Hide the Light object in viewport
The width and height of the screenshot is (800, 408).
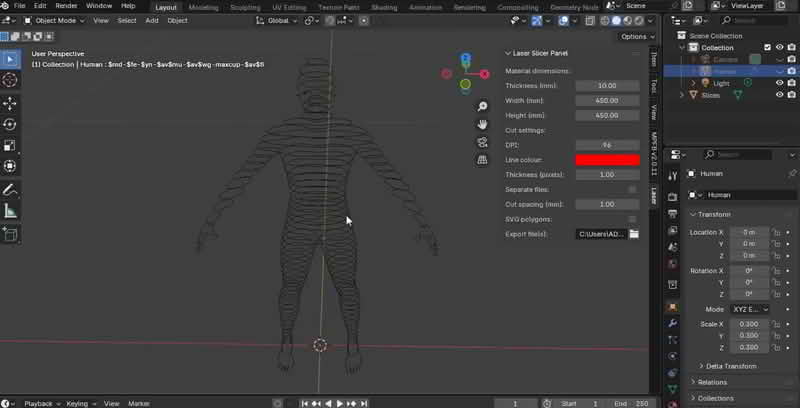[779, 83]
